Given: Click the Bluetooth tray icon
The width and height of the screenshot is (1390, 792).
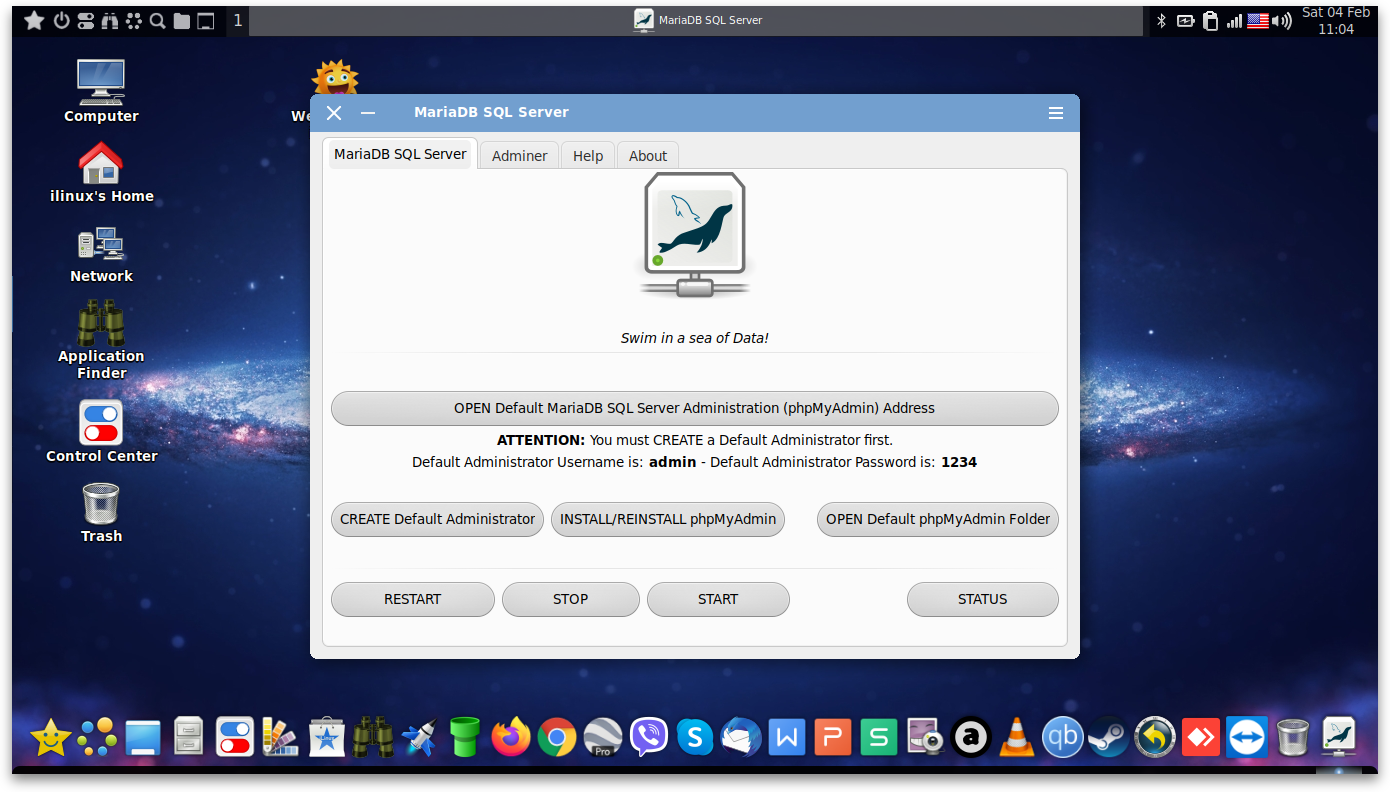Looking at the screenshot, I should pos(1162,20).
